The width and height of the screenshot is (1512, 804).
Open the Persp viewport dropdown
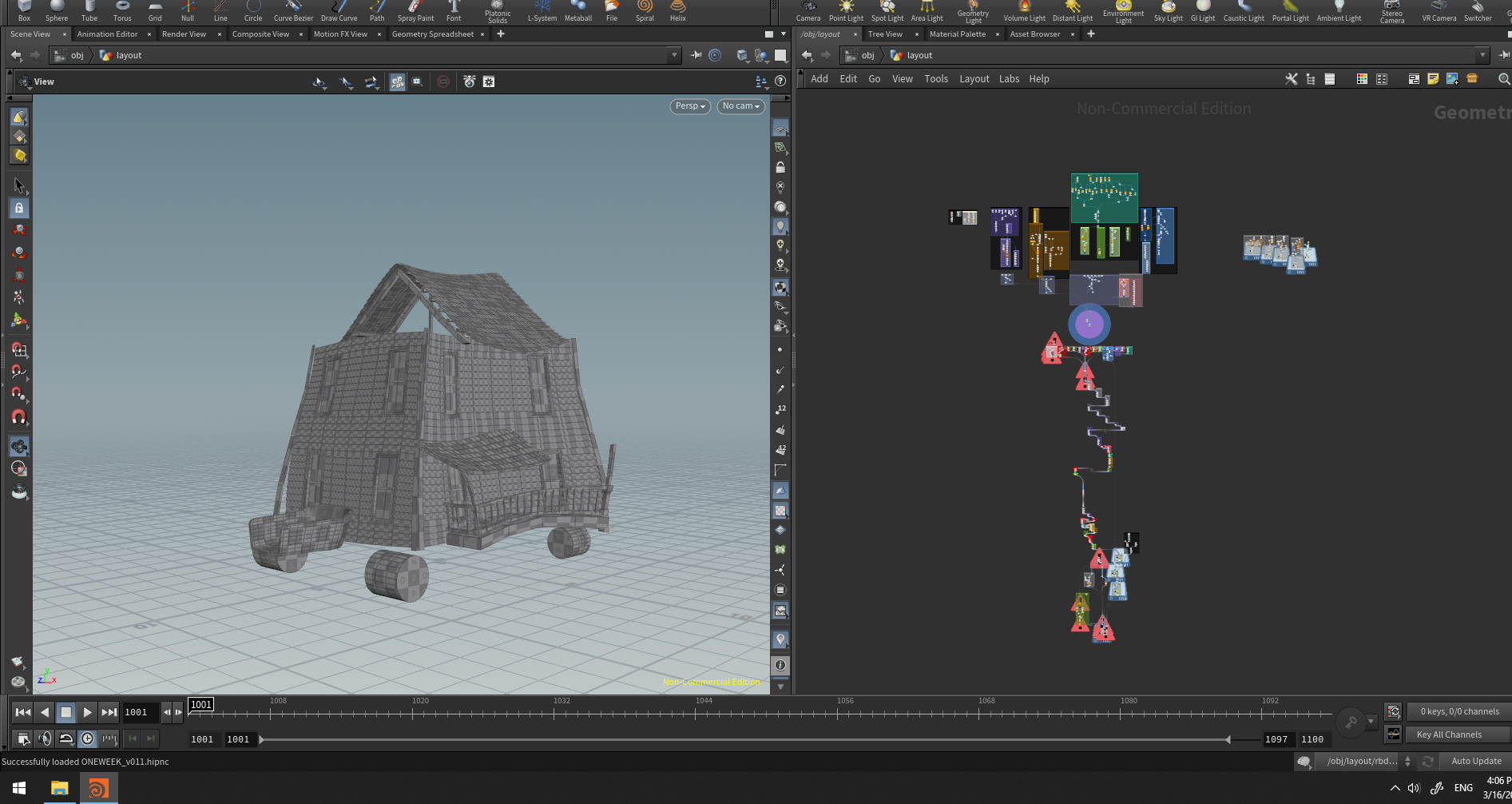(x=690, y=106)
